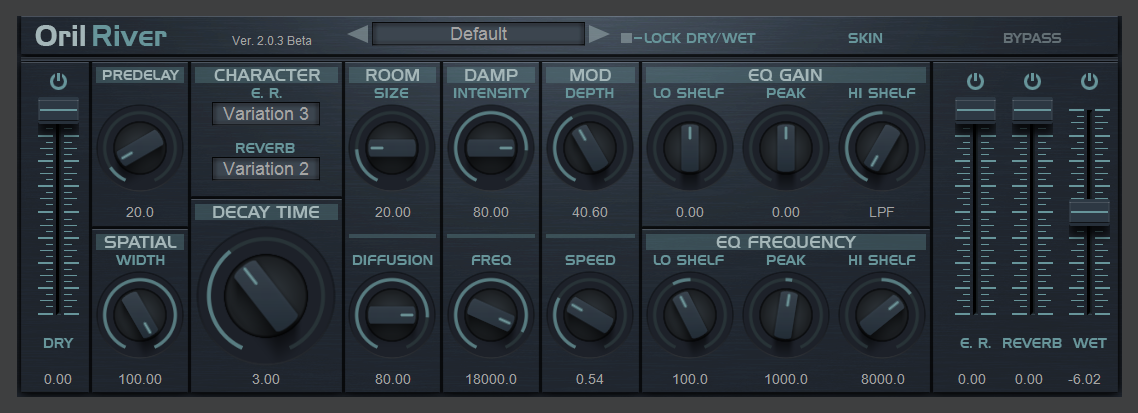Click the DRY fader handle
Screen dimensions: 1138x413
click(x=58, y=110)
